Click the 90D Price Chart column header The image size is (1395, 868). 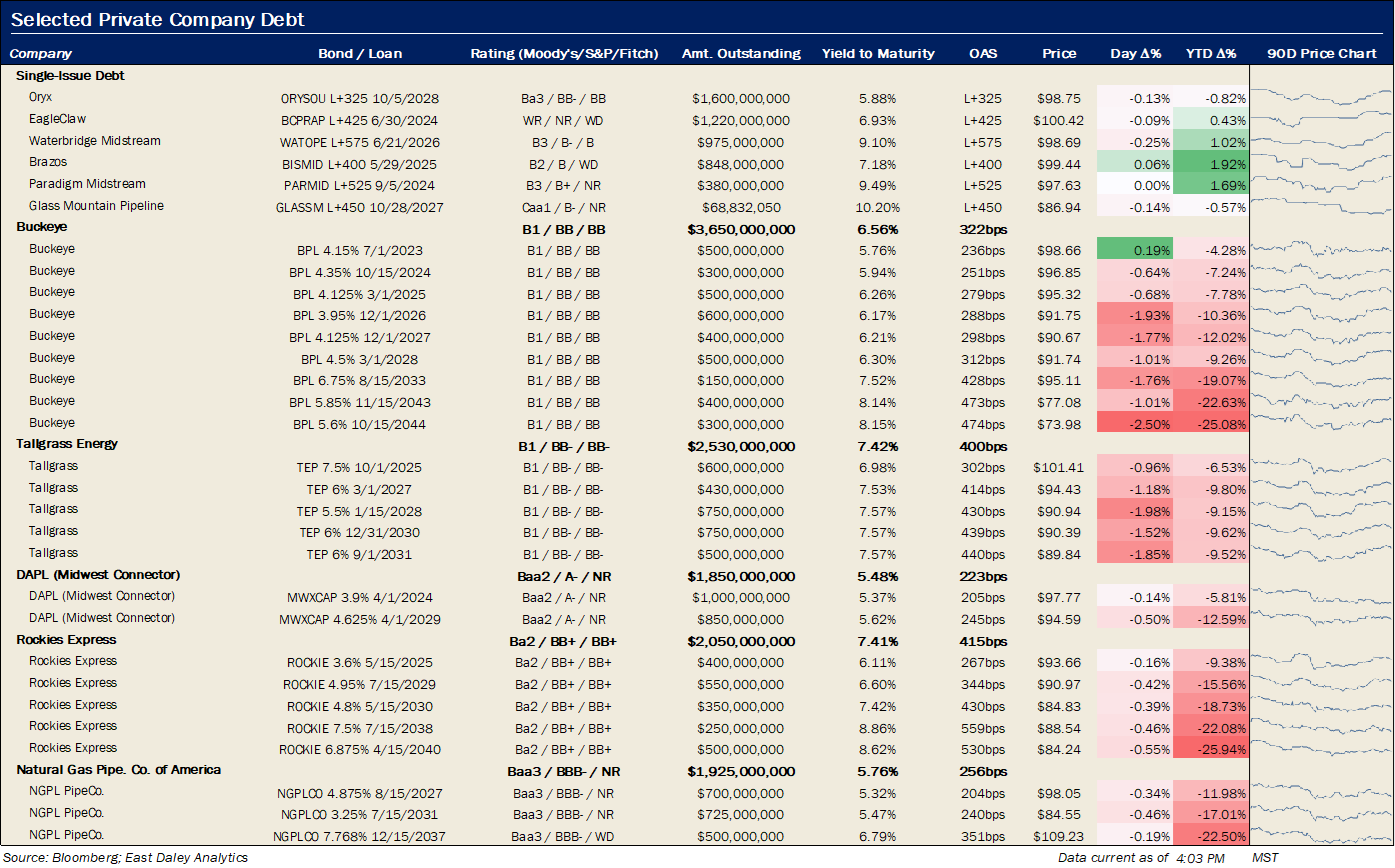1321,54
